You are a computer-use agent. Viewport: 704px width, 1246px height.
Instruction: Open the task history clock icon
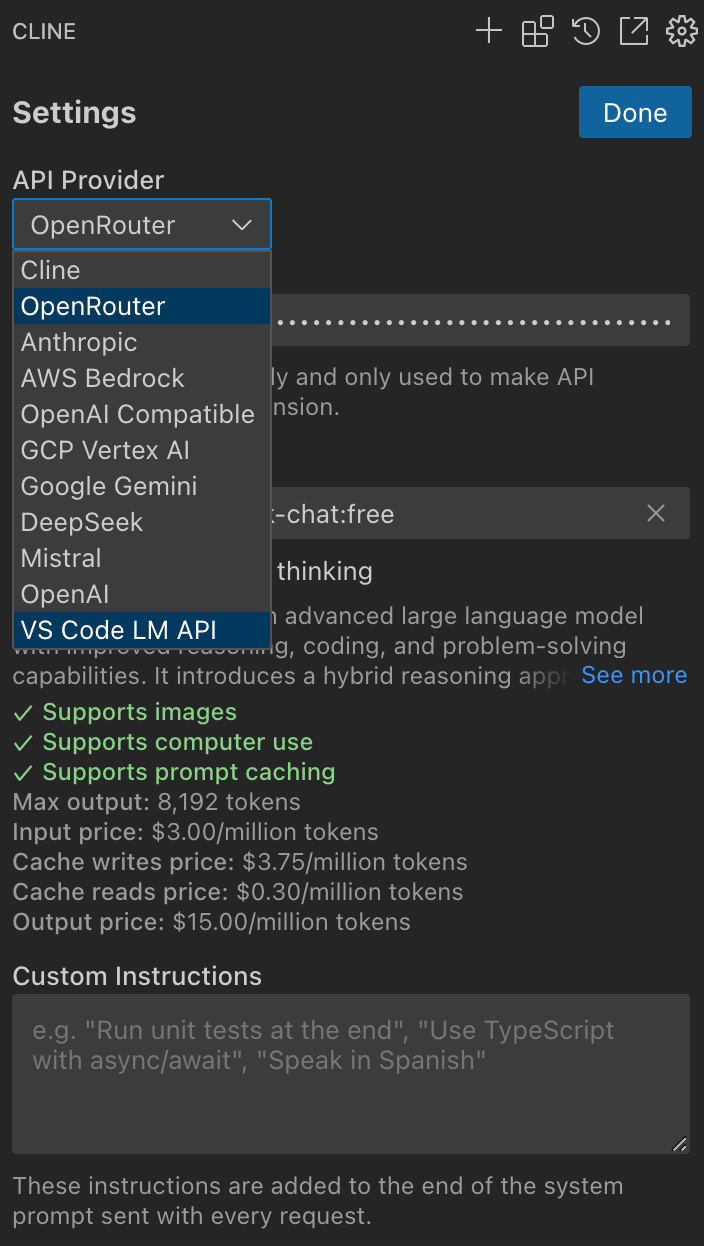[586, 32]
